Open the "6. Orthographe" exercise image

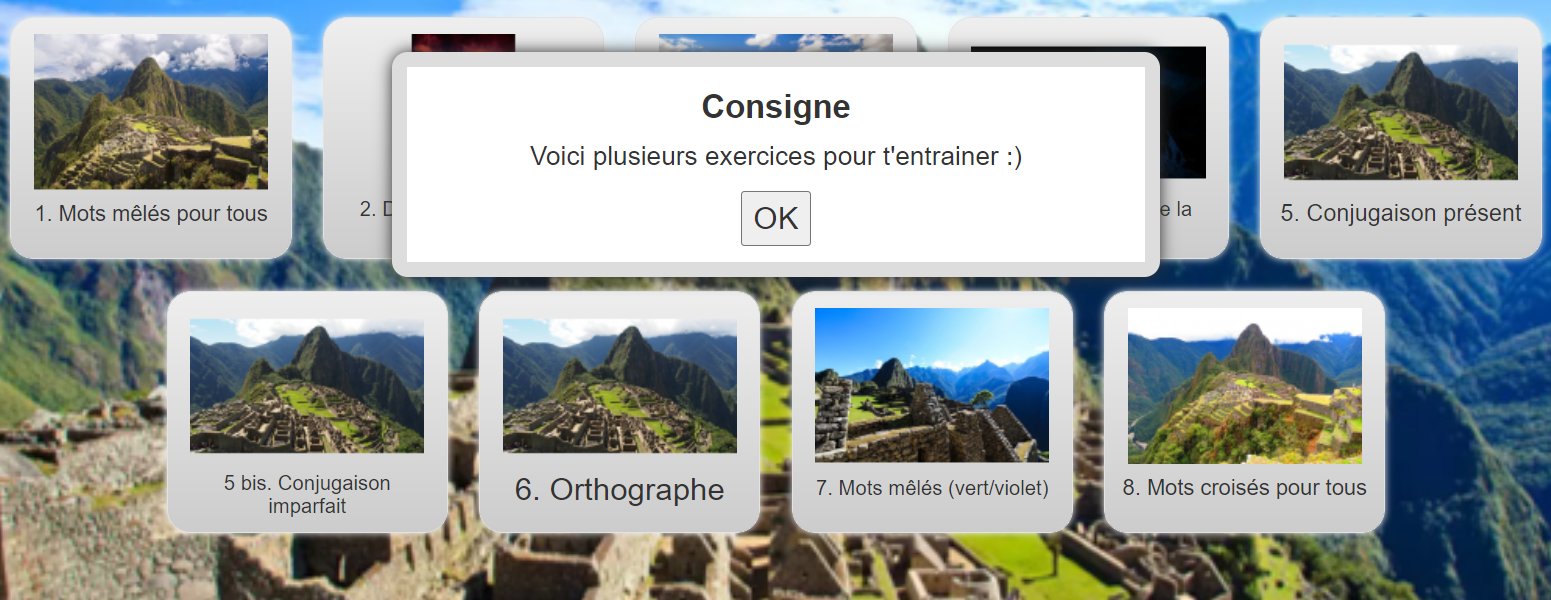point(619,385)
